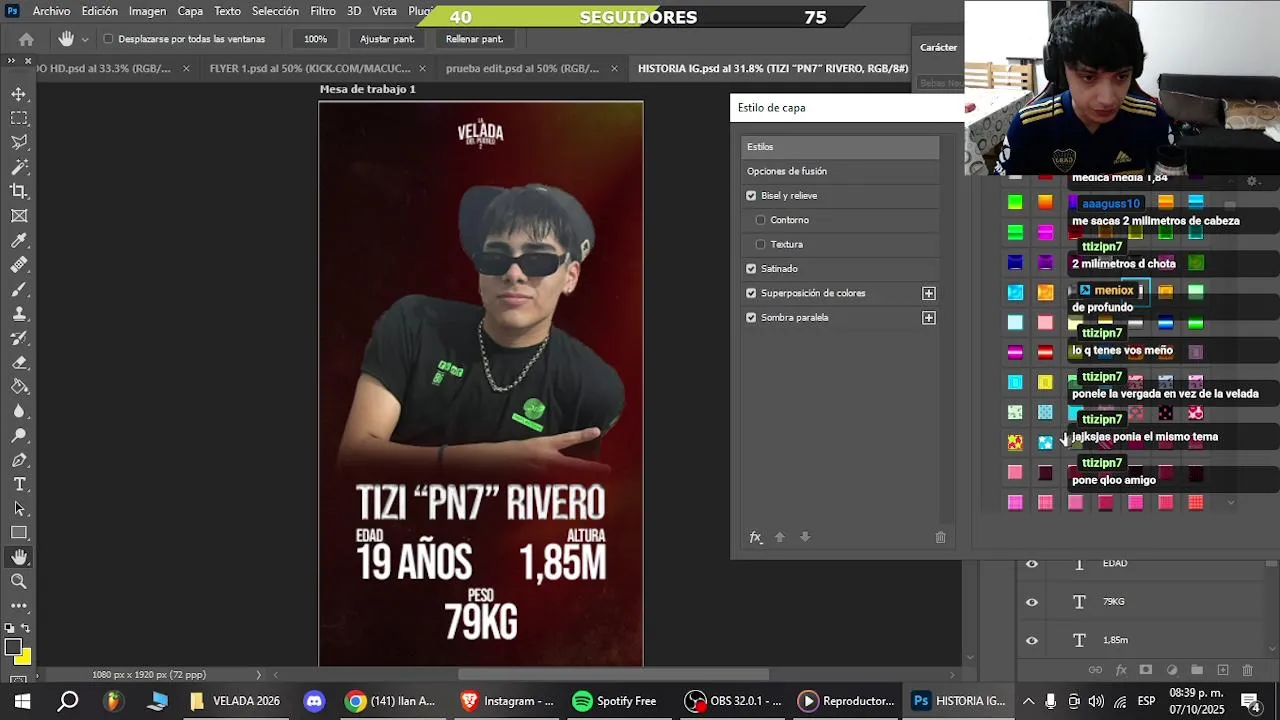The width and height of the screenshot is (1280, 720).
Task: Enable the Contorno checkbox
Action: click(x=761, y=220)
